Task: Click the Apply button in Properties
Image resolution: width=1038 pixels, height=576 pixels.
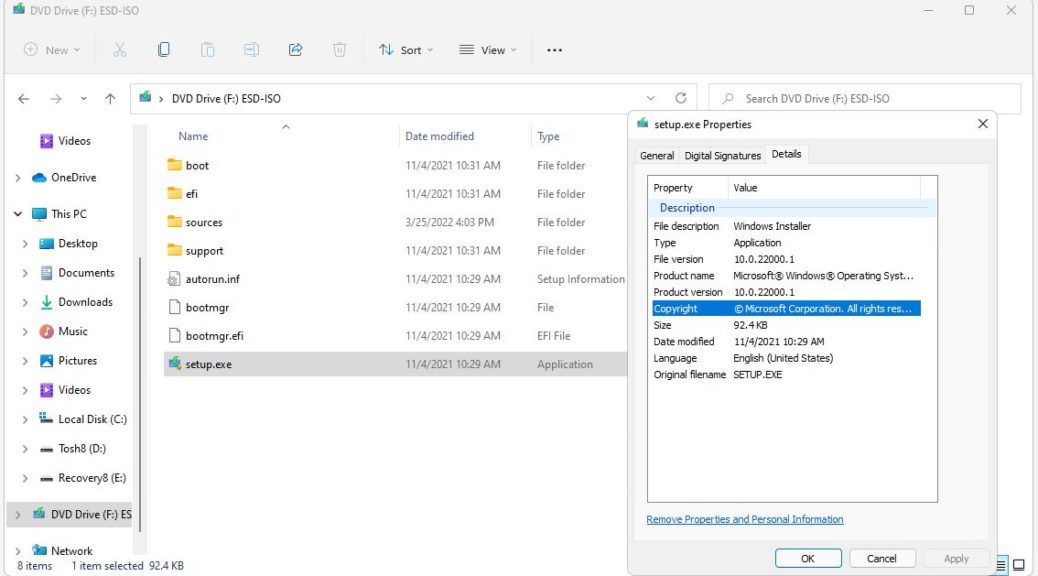Action: click(956, 558)
